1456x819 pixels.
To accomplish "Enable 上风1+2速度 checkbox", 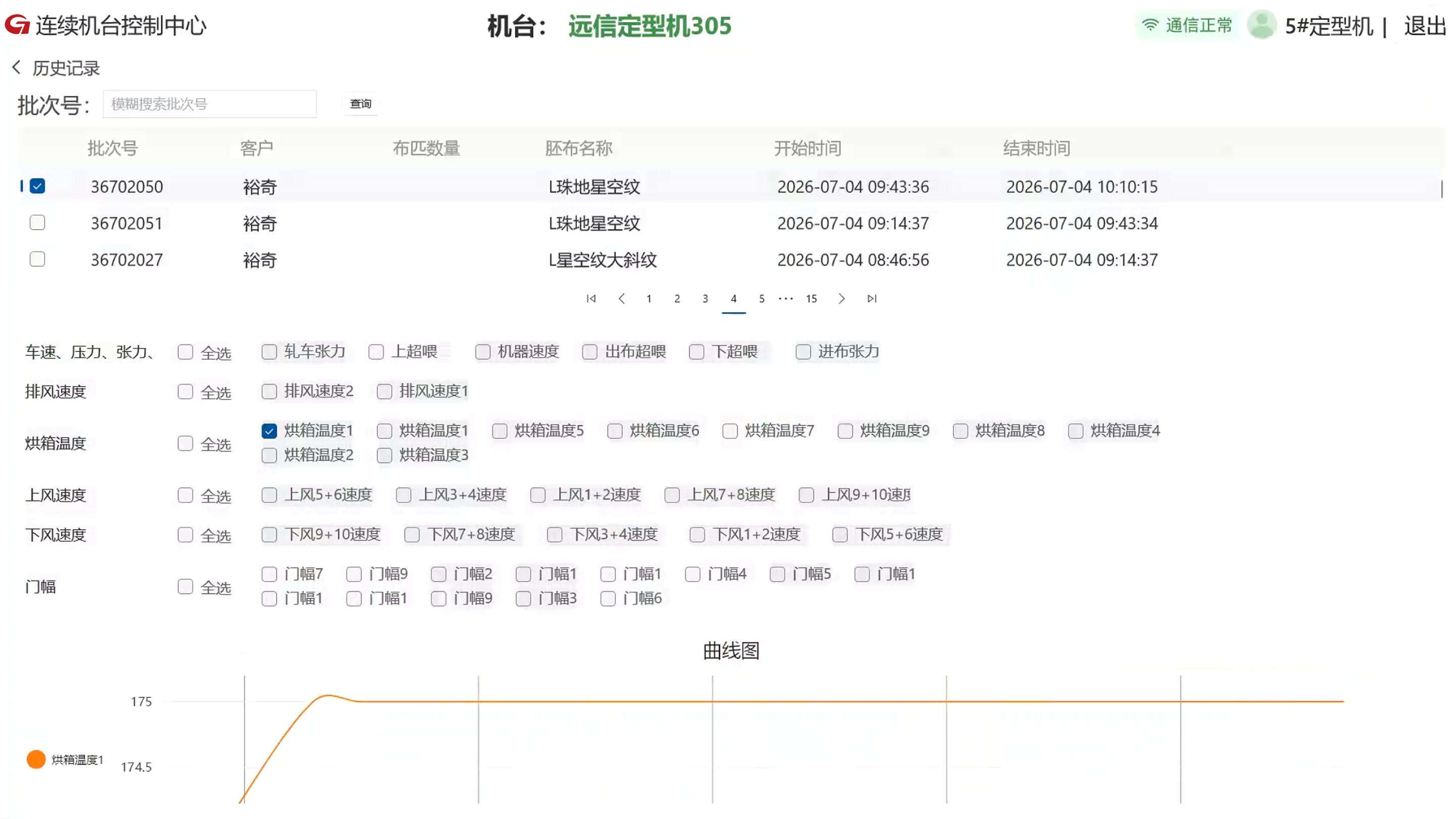I will [x=538, y=495].
